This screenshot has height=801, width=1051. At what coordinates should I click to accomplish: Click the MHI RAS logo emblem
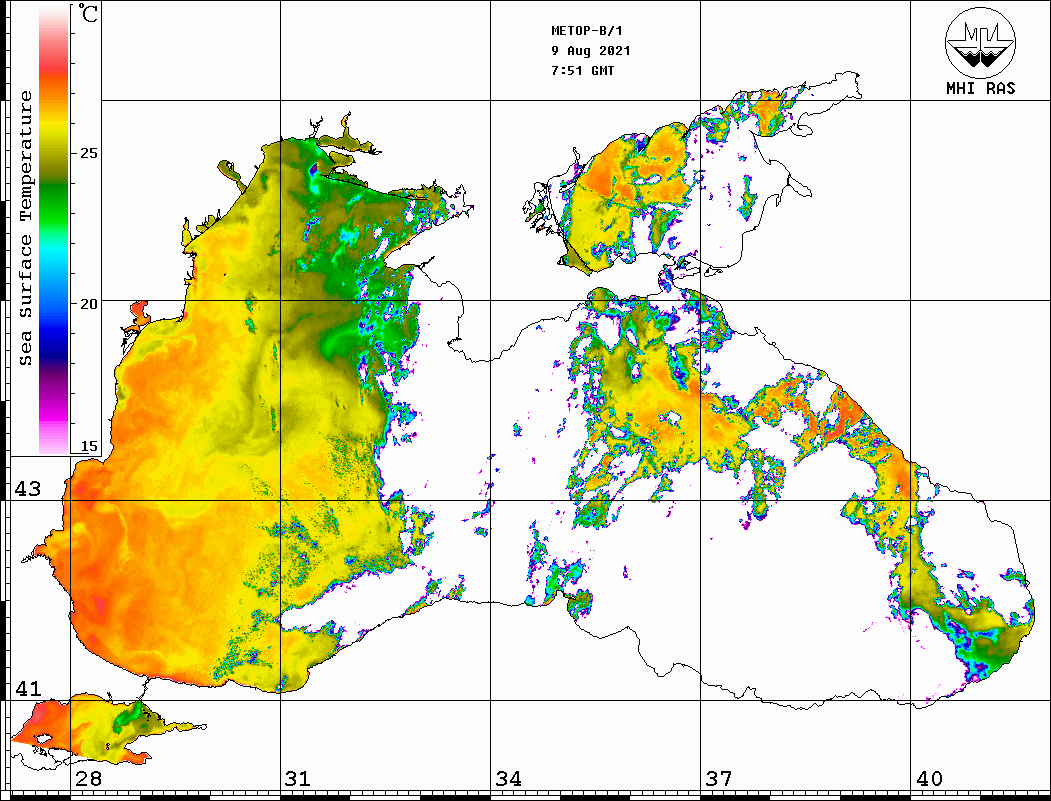(x=981, y=42)
